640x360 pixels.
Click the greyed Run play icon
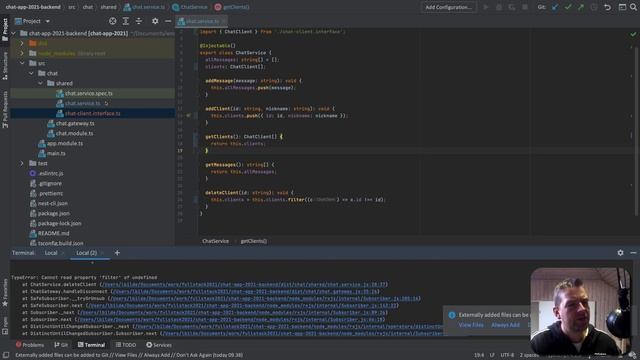[x=486, y=7]
